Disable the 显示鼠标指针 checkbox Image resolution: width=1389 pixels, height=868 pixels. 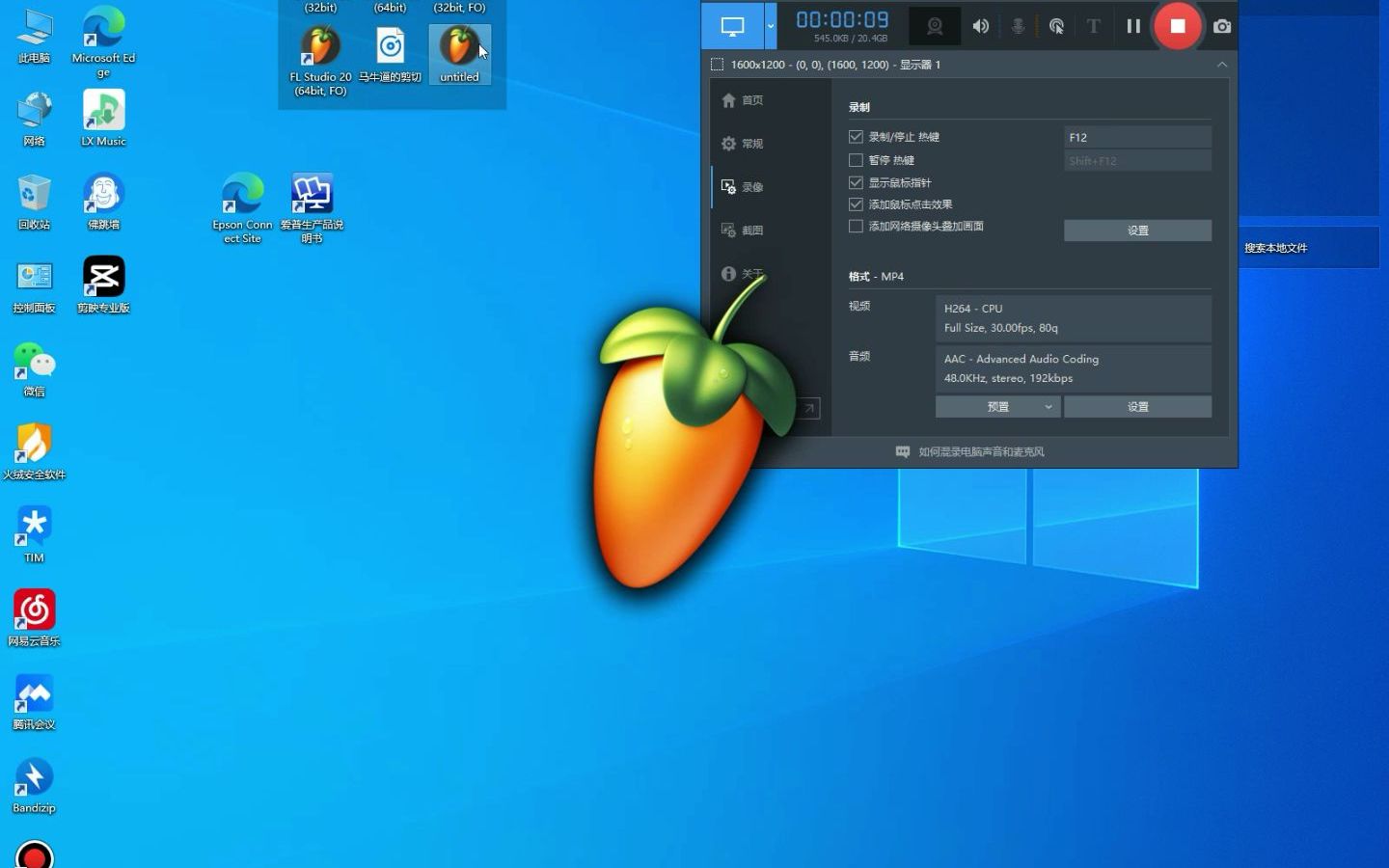[856, 182]
